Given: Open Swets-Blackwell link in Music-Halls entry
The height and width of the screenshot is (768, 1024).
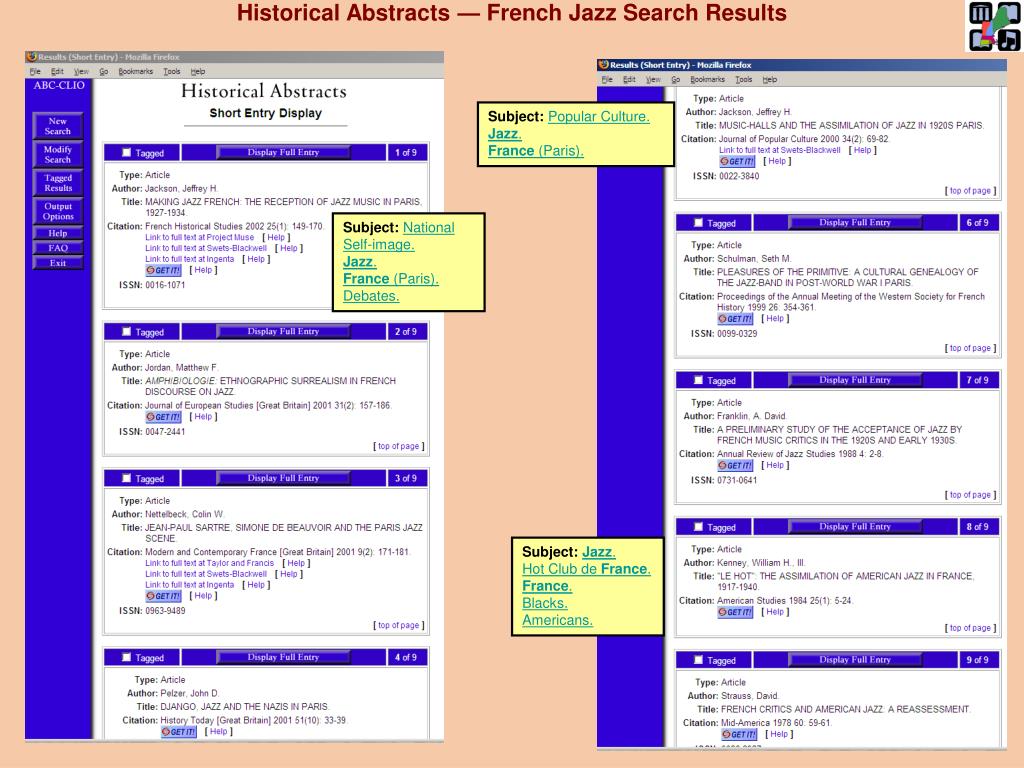Looking at the screenshot, I should [780, 150].
